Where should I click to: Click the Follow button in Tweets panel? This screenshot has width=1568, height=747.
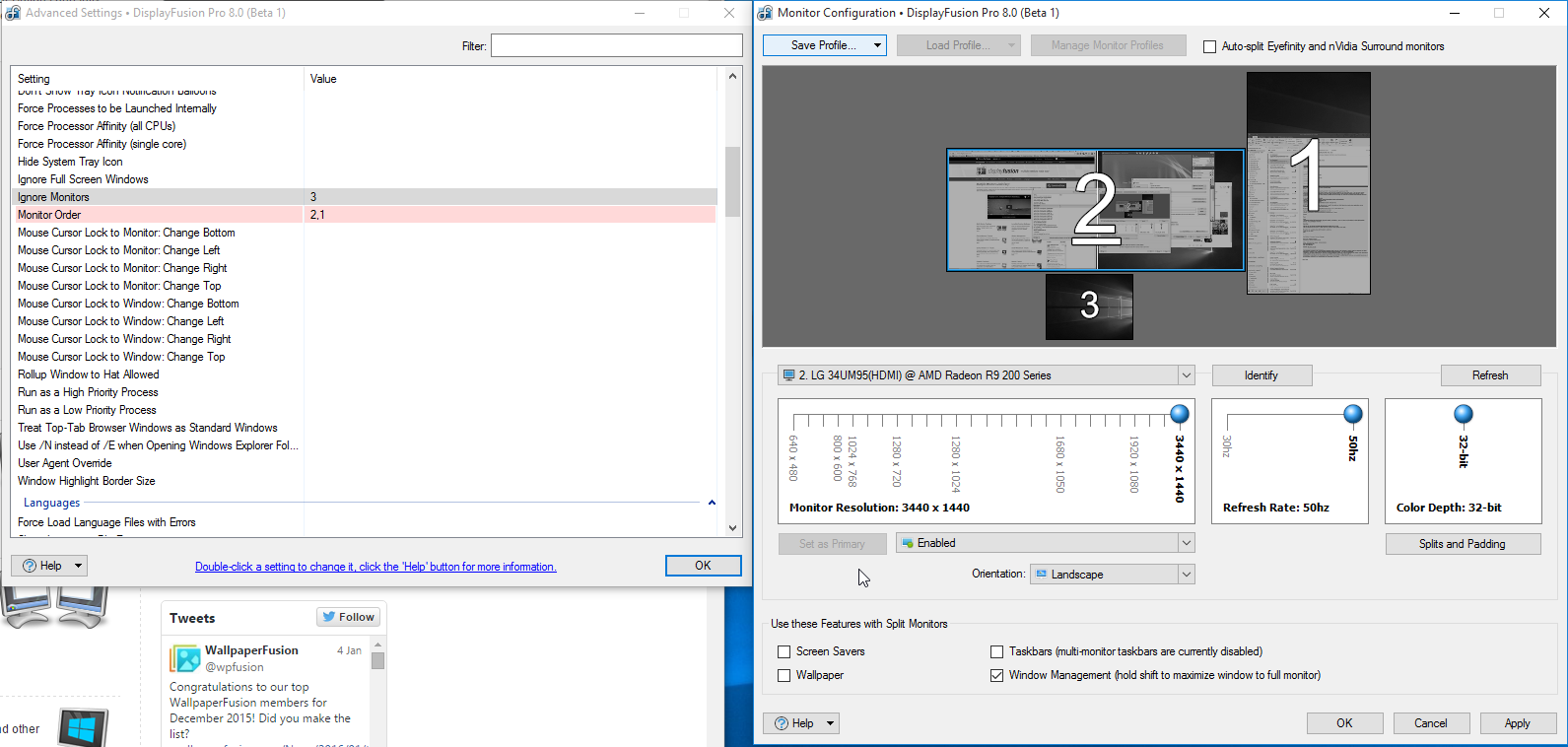point(349,617)
